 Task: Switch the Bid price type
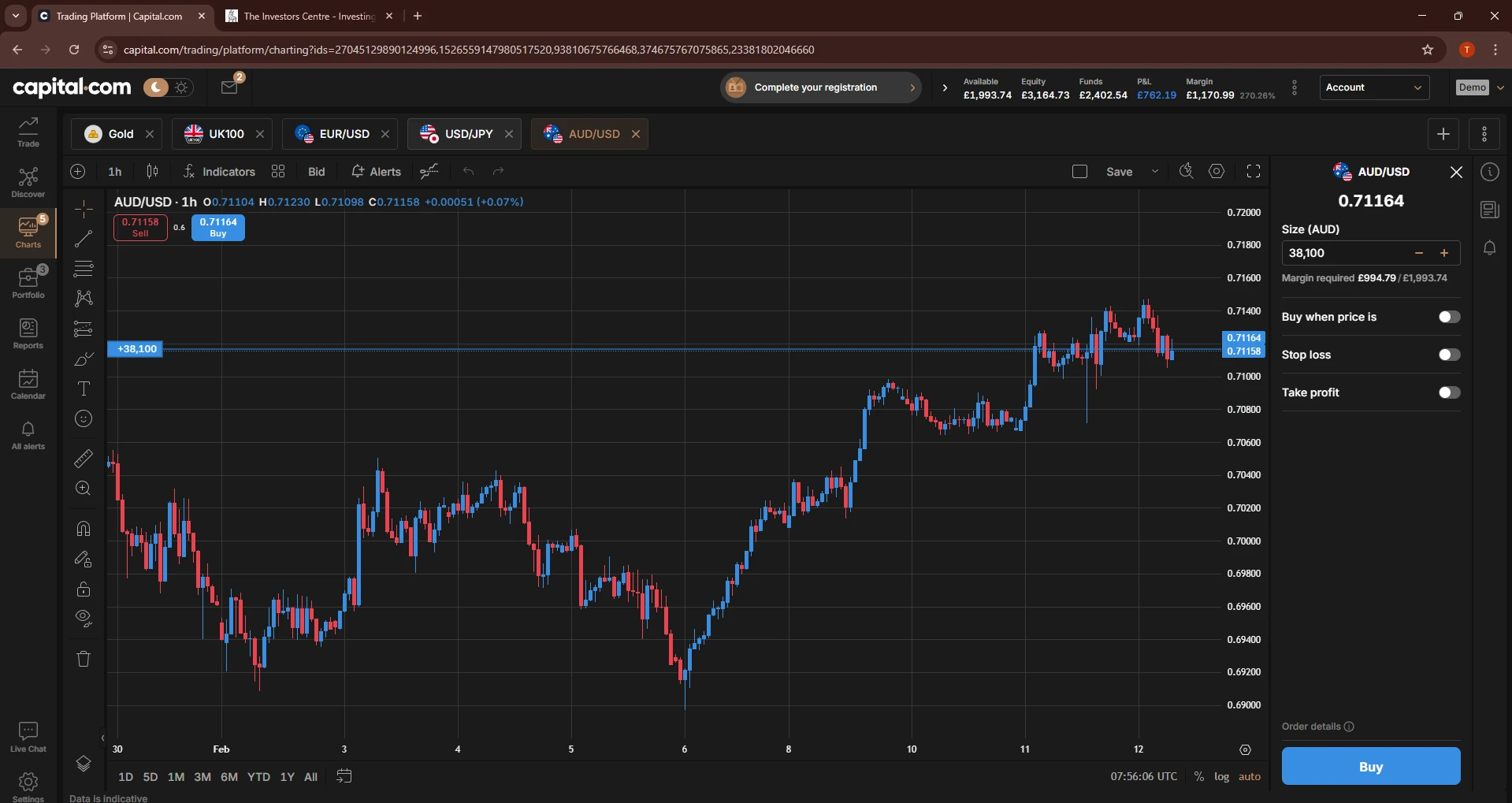coord(317,172)
